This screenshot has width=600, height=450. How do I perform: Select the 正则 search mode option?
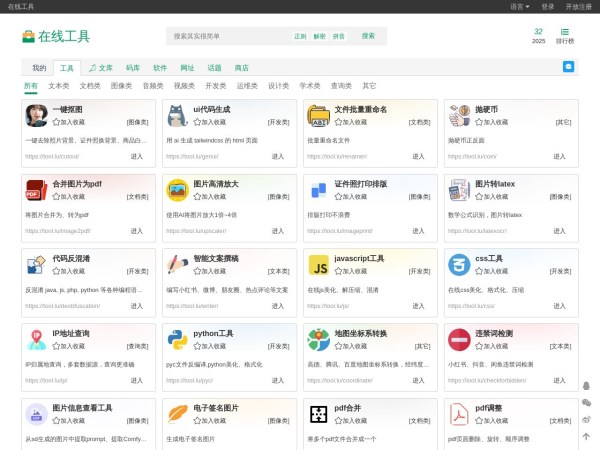pyautogui.click(x=300, y=36)
